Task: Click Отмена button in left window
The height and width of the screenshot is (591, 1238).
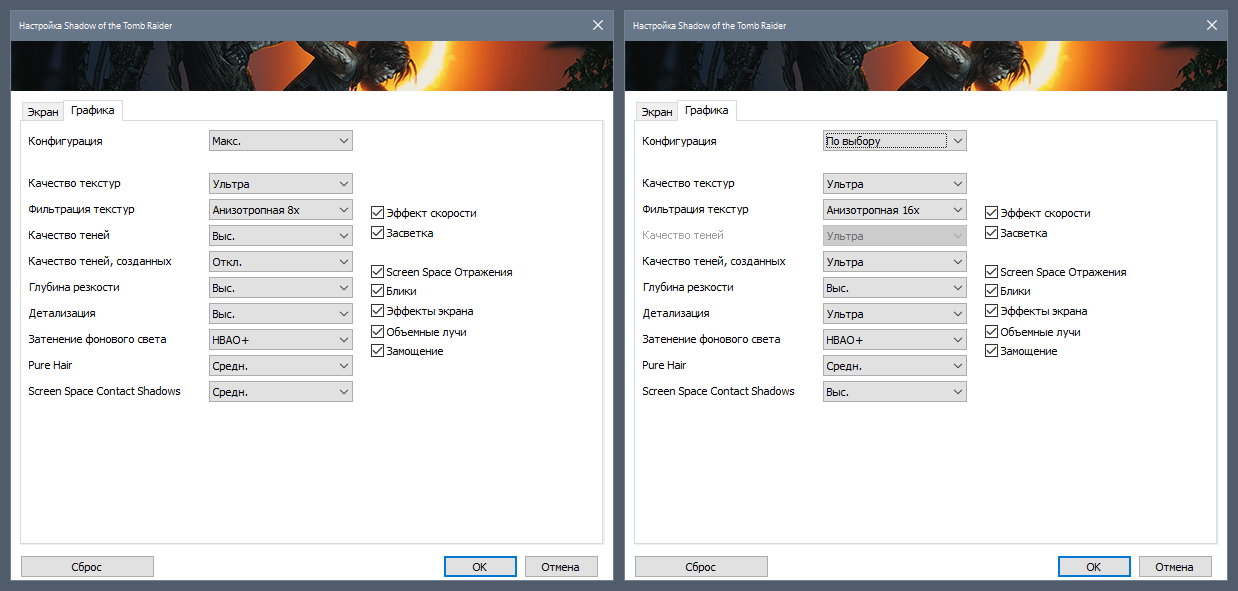Action: (561, 567)
